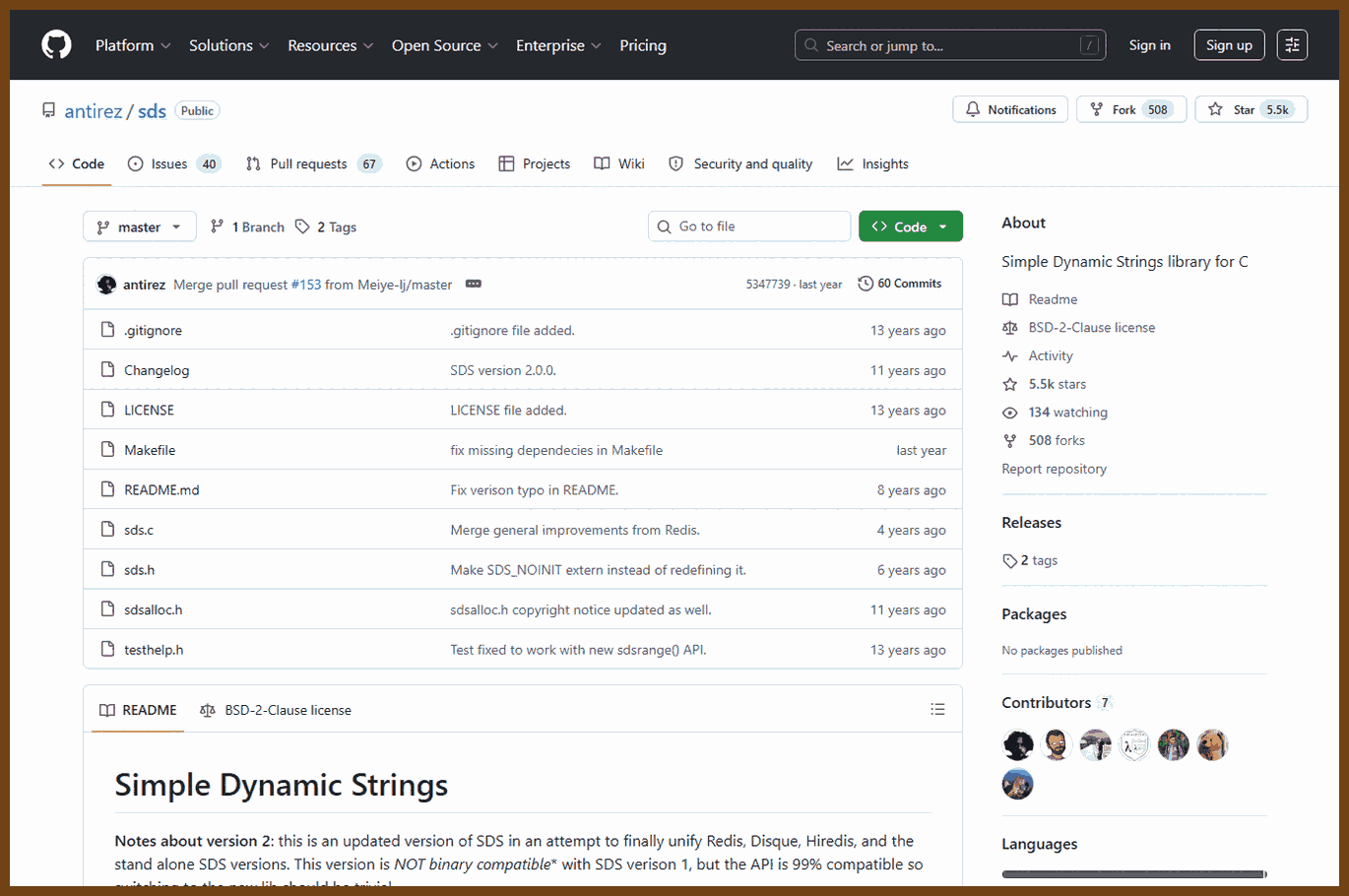Viewport: 1349px width, 896px height.
Task: Focus the Go to file search field
Action: (749, 226)
